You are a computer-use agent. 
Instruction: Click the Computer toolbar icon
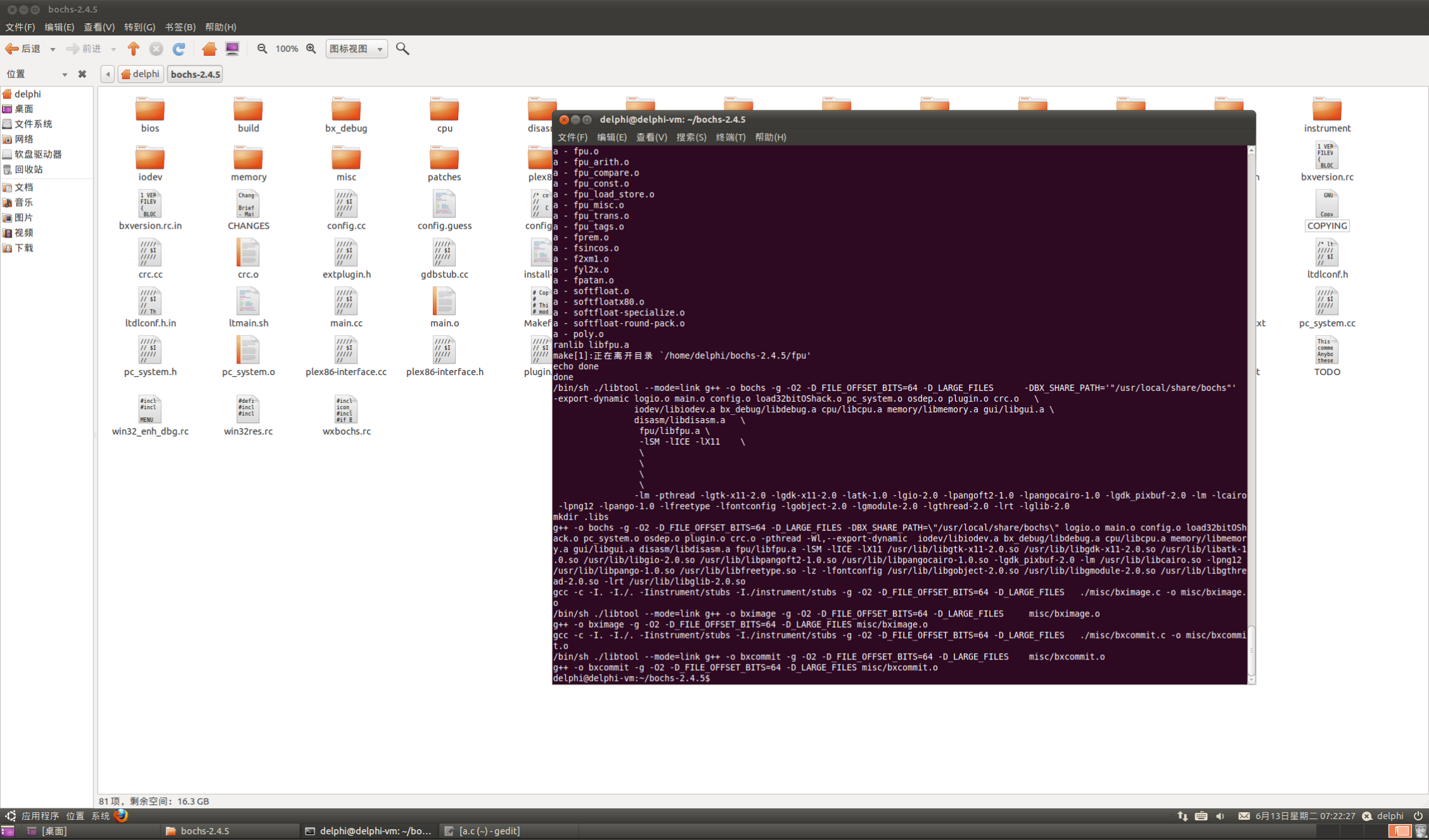point(233,49)
